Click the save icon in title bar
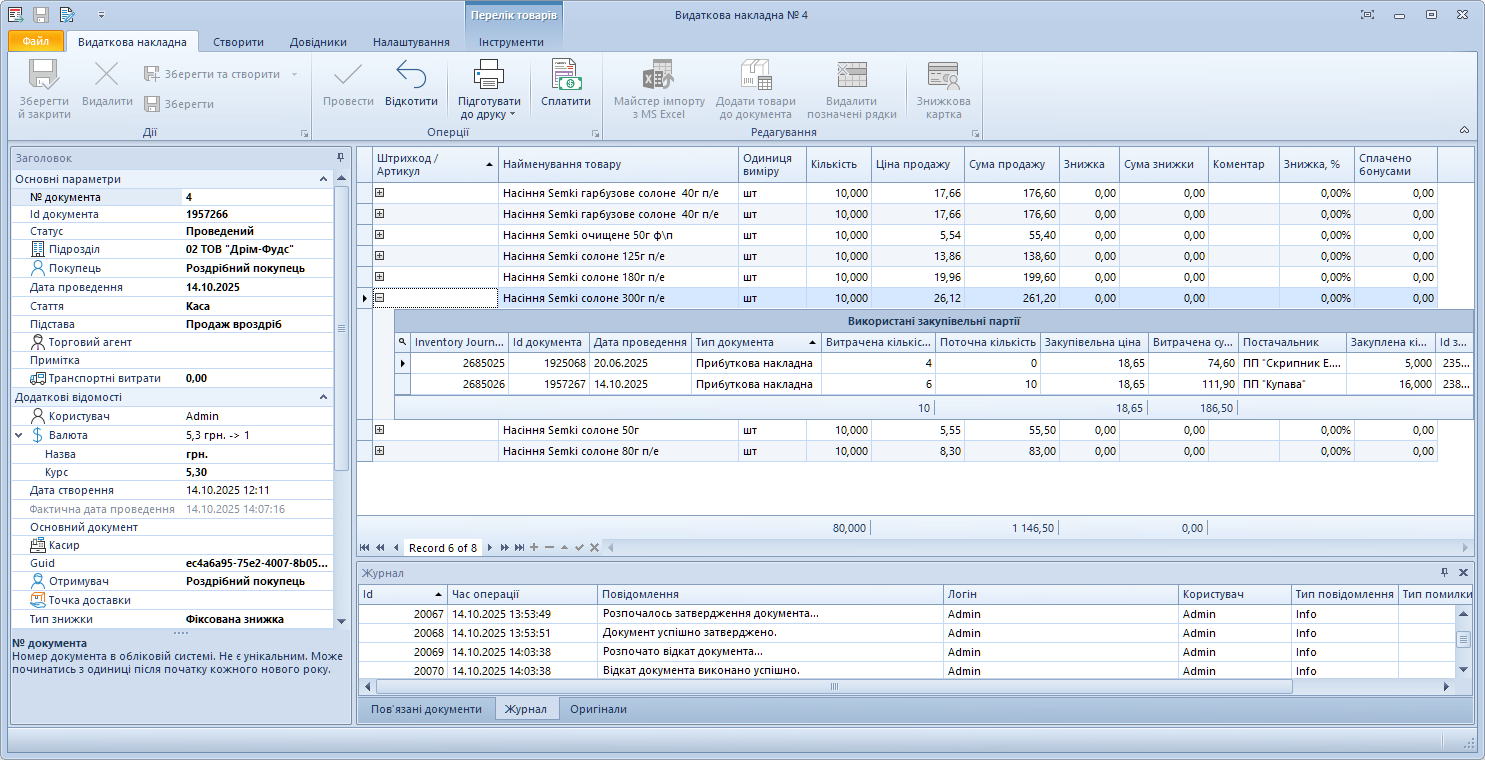Viewport: 1485px width, 760px height. (41, 15)
